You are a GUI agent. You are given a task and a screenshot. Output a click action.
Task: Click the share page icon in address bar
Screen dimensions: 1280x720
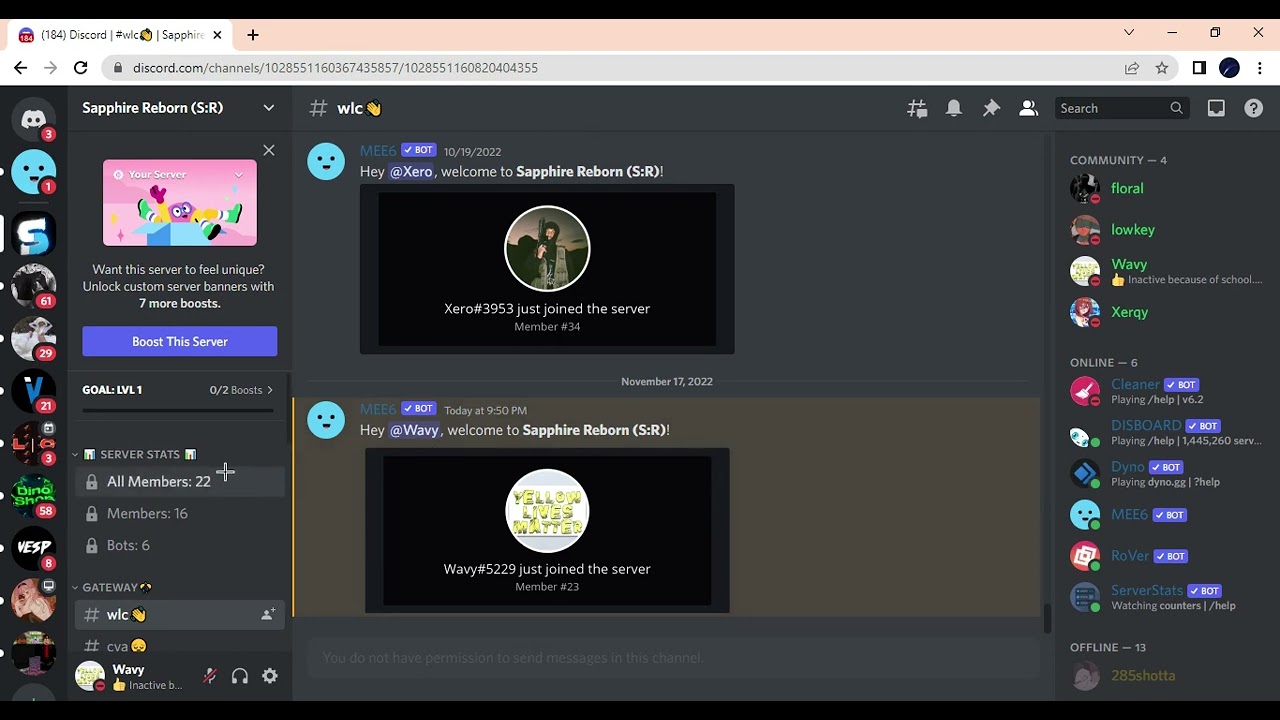click(x=1132, y=68)
